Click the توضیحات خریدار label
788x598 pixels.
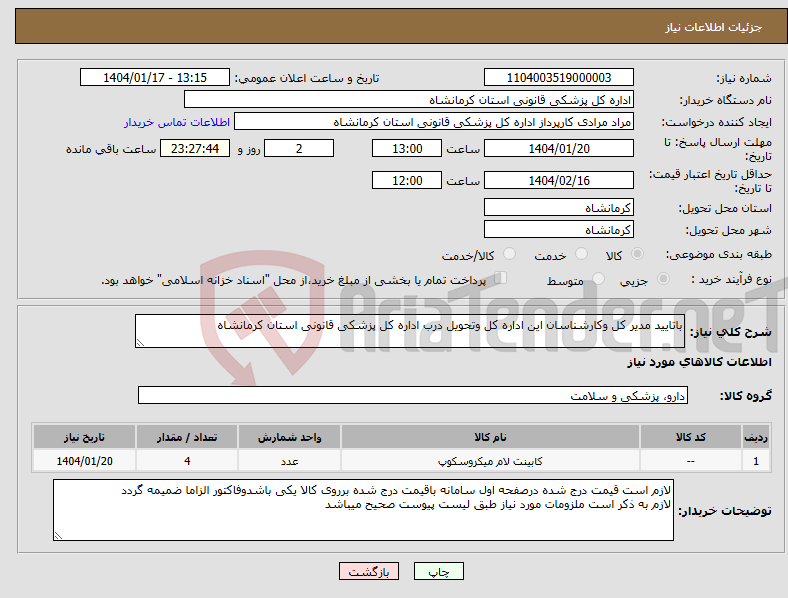(x=725, y=512)
